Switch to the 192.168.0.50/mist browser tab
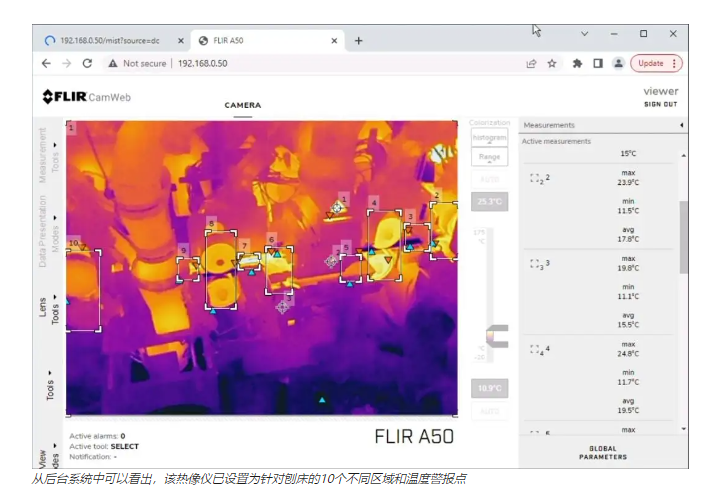This screenshot has width=714, height=504. point(110,40)
